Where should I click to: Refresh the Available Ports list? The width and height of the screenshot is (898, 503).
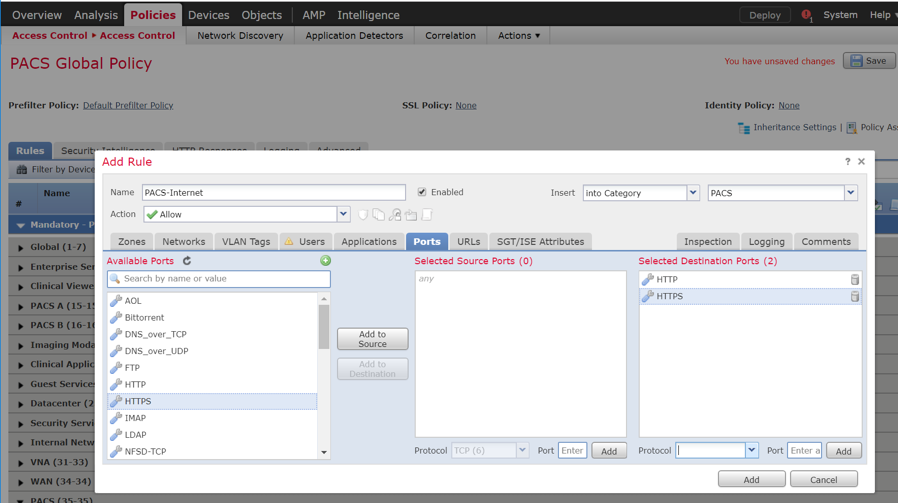187,261
